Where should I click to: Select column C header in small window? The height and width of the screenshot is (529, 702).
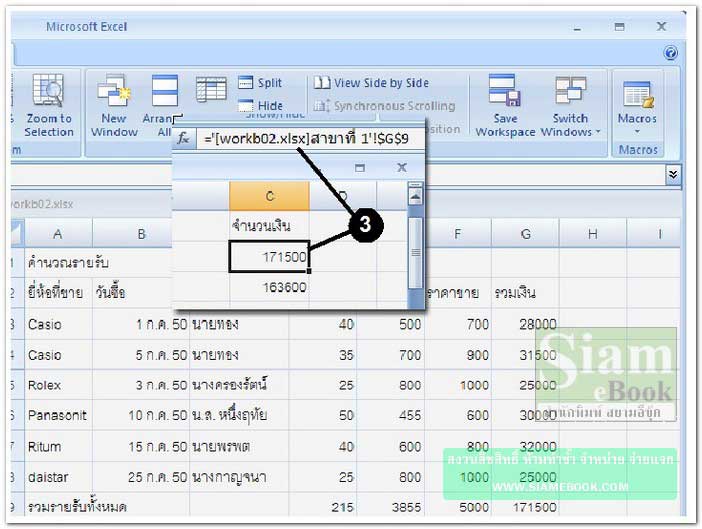[270, 196]
